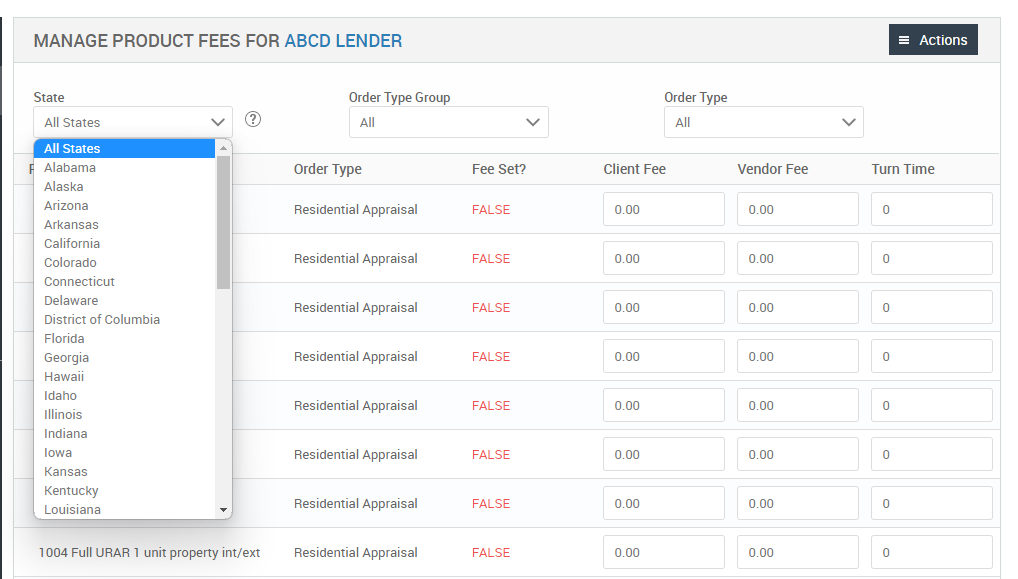This screenshot has height=579, width=1018.
Task: Choose District of Columbia from the State list
Action: [101, 319]
